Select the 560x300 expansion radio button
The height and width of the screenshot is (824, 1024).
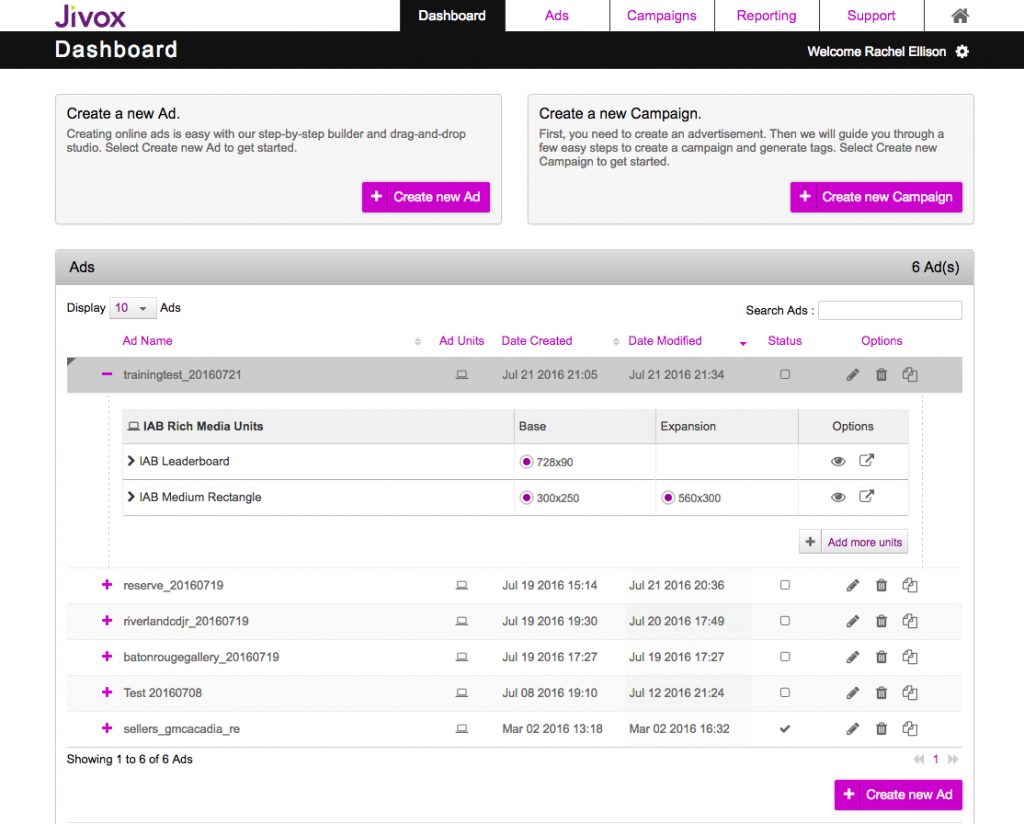(x=668, y=498)
